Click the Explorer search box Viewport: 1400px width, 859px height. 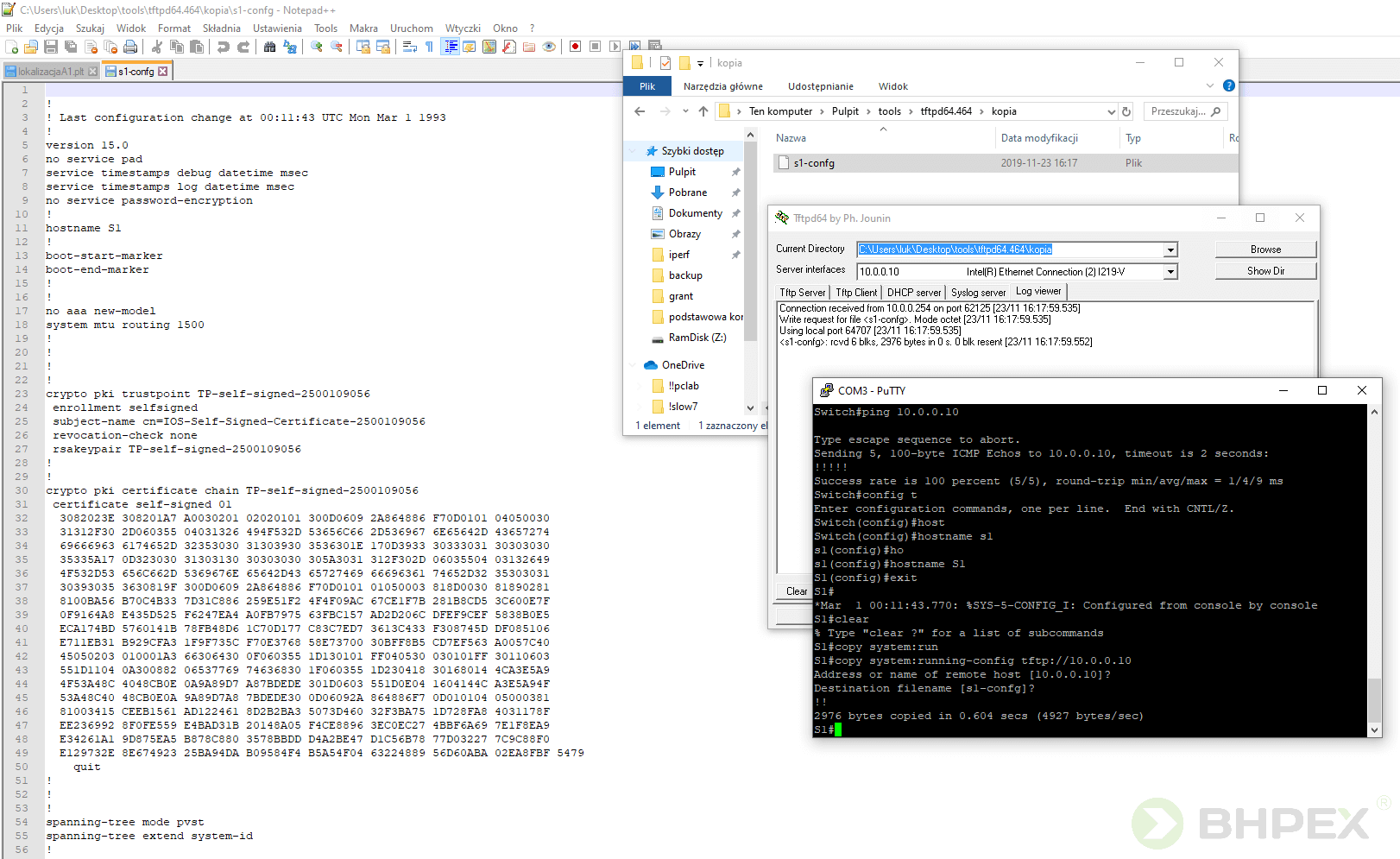pyautogui.click(x=1185, y=111)
